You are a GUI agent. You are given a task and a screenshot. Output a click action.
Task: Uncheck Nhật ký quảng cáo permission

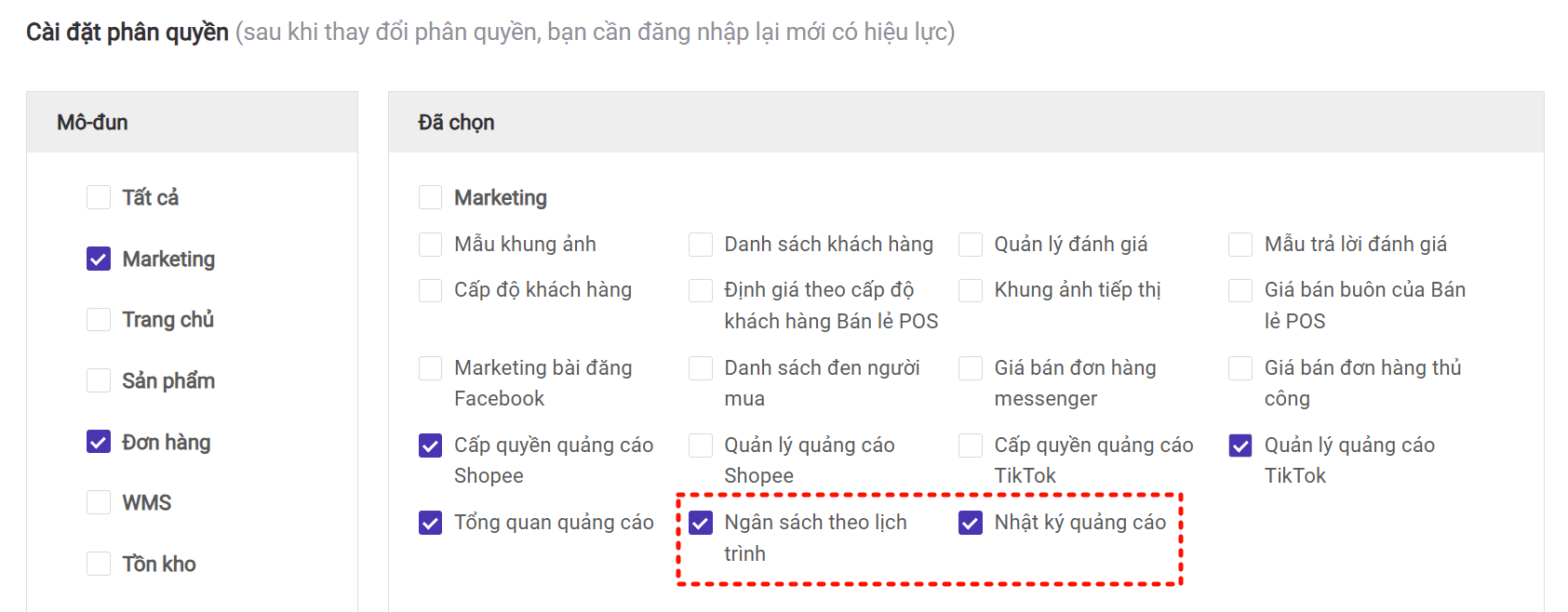[971, 523]
